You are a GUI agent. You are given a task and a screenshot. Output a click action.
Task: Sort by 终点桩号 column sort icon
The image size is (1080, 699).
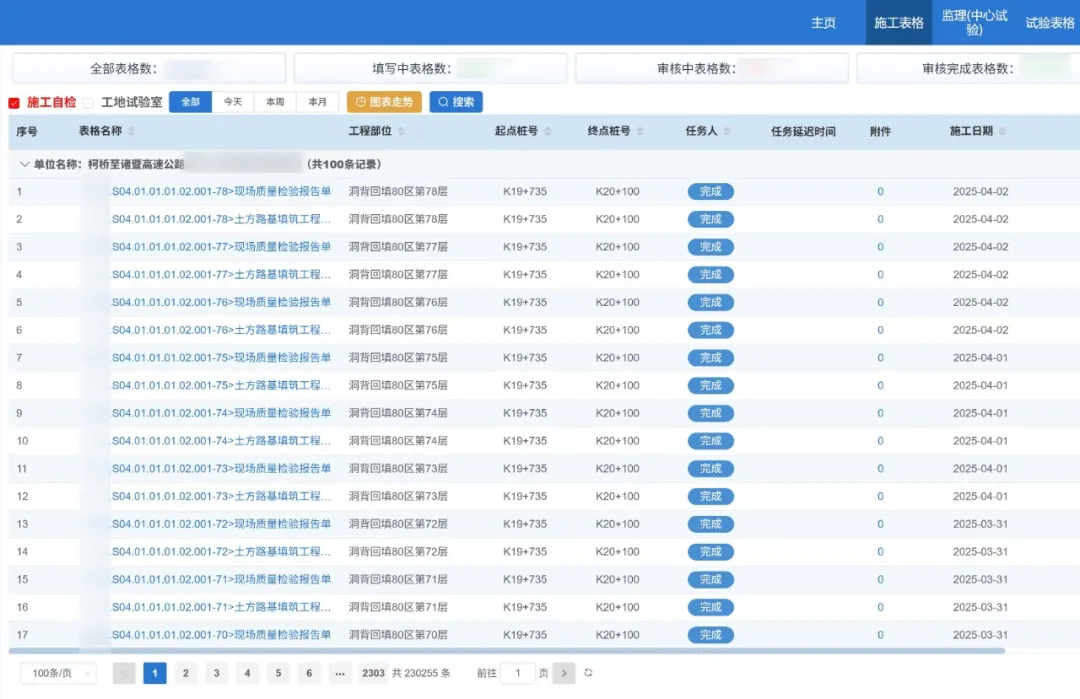pos(640,131)
